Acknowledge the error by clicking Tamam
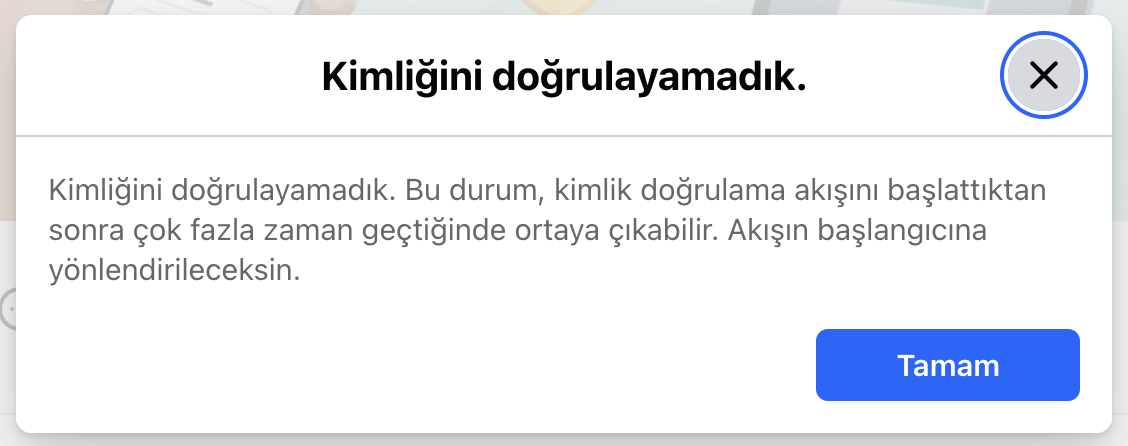1128x446 pixels. [x=947, y=365]
